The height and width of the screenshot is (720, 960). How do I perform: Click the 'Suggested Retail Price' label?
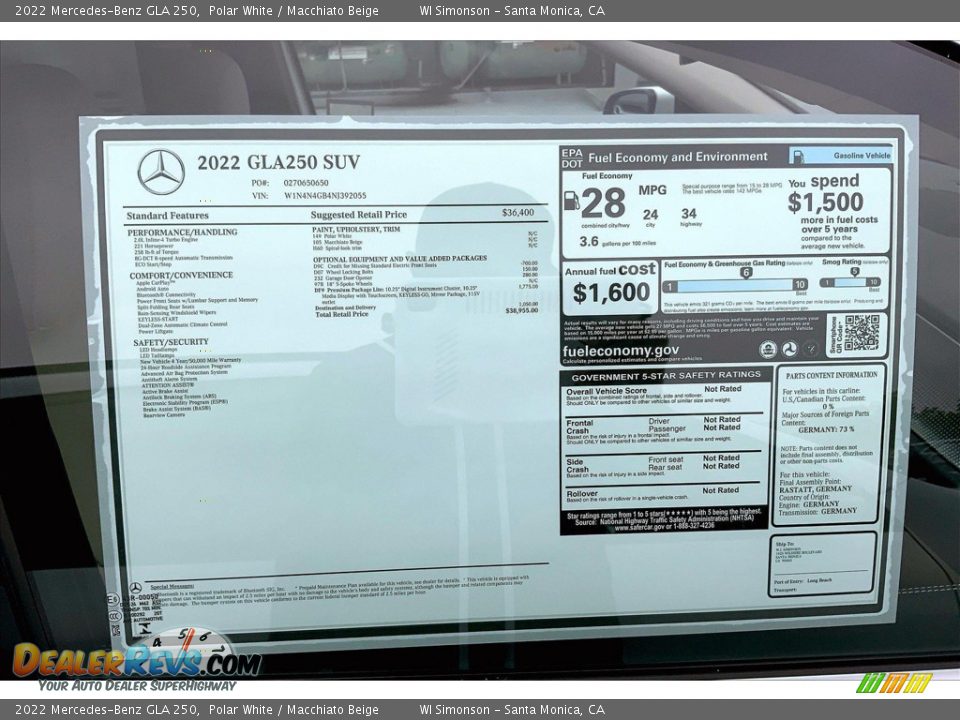(359, 214)
